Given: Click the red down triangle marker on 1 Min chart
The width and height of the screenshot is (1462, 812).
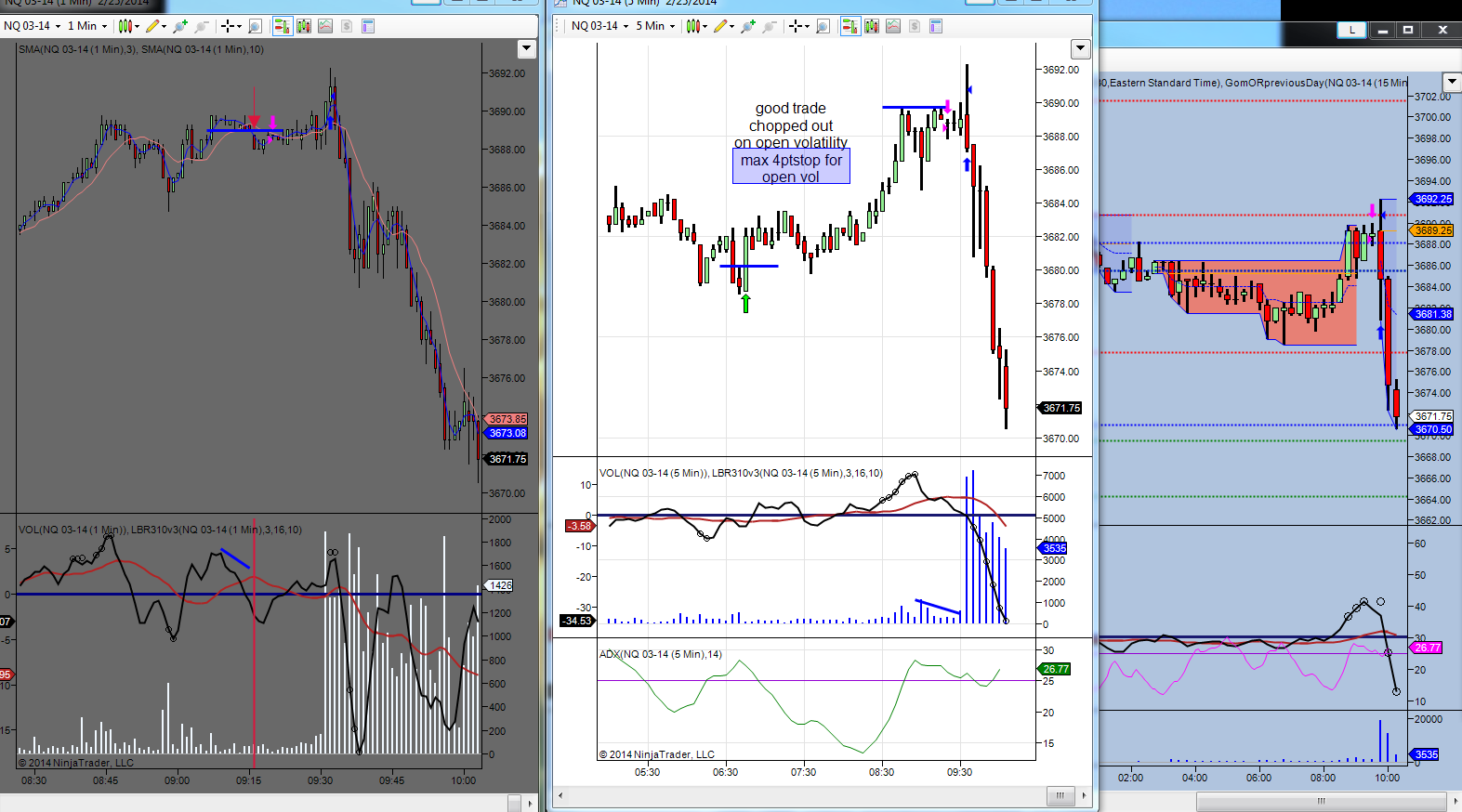Looking at the screenshot, I should [x=254, y=122].
